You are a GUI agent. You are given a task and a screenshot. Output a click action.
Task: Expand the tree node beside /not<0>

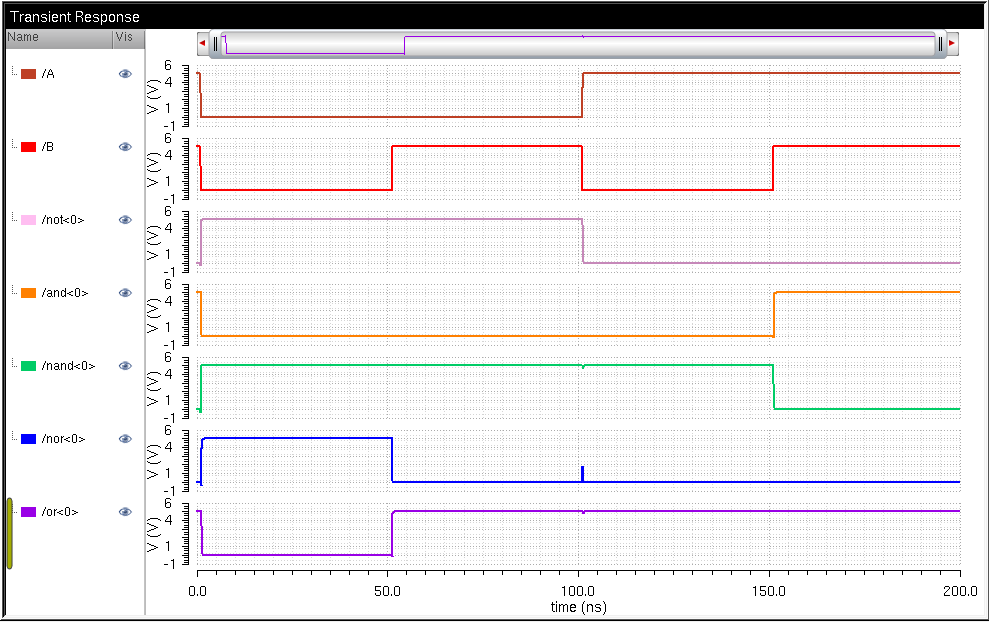pos(14,219)
